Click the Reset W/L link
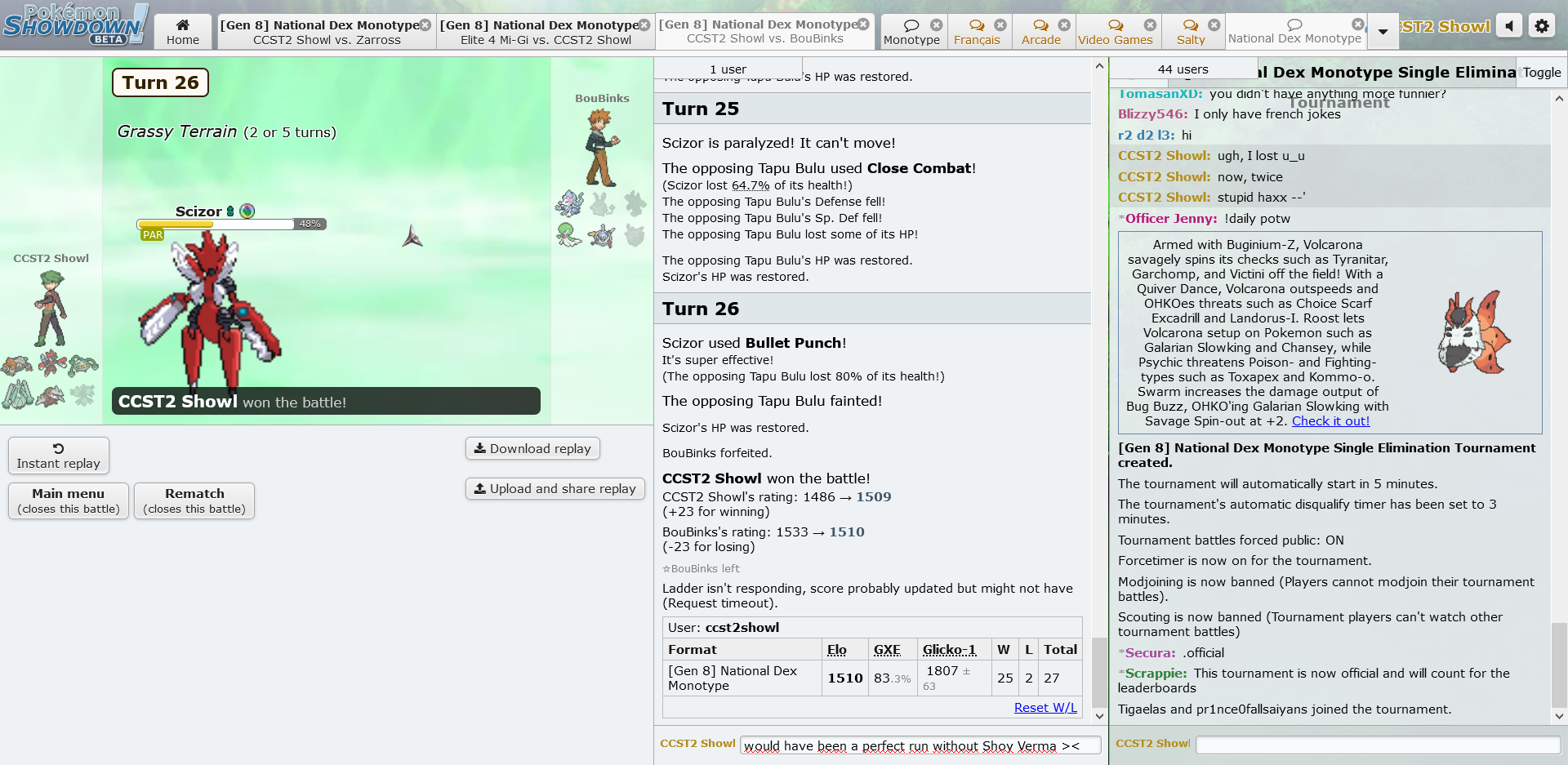Viewport: 1568px width, 765px height. pyautogui.click(x=1045, y=707)
